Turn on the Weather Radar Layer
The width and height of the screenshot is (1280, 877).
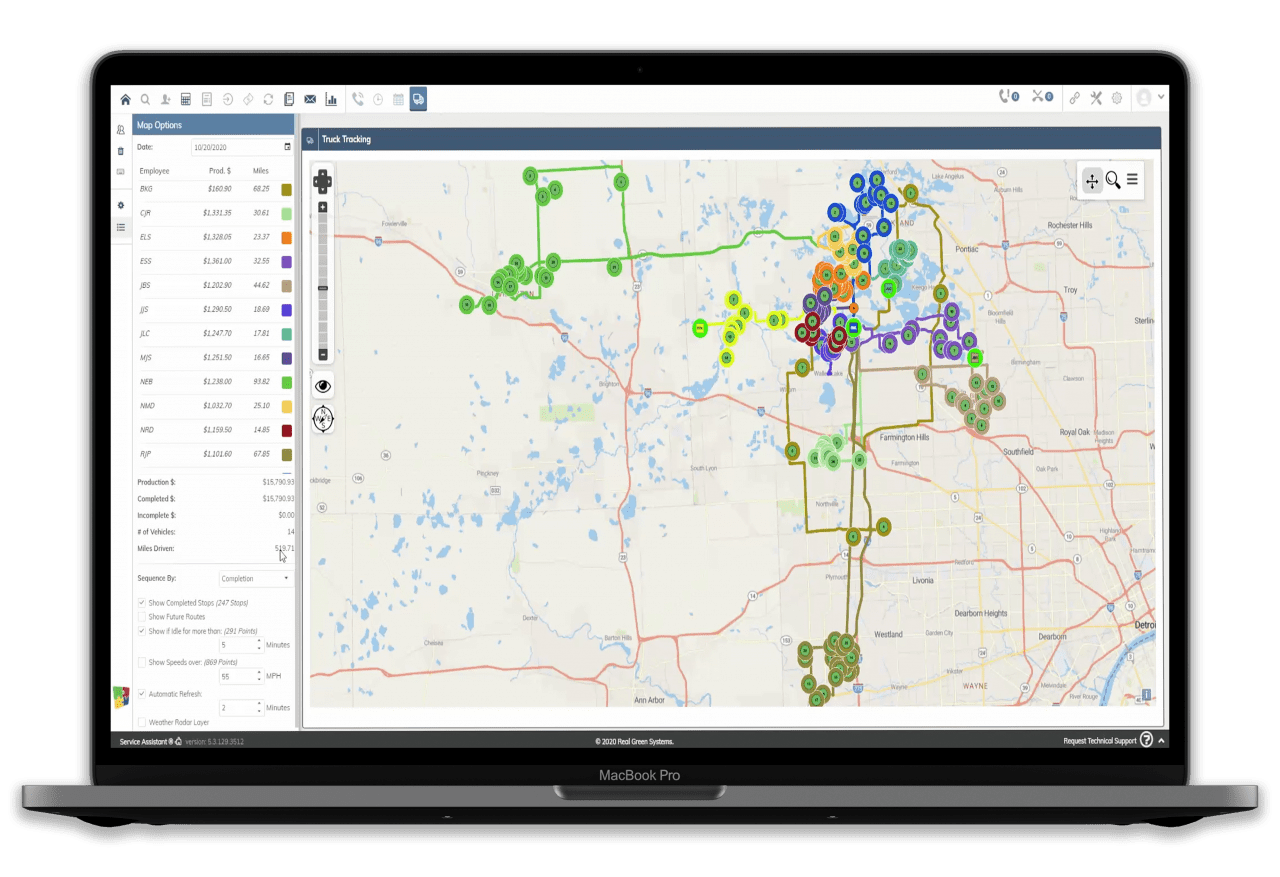click(141, 722)
